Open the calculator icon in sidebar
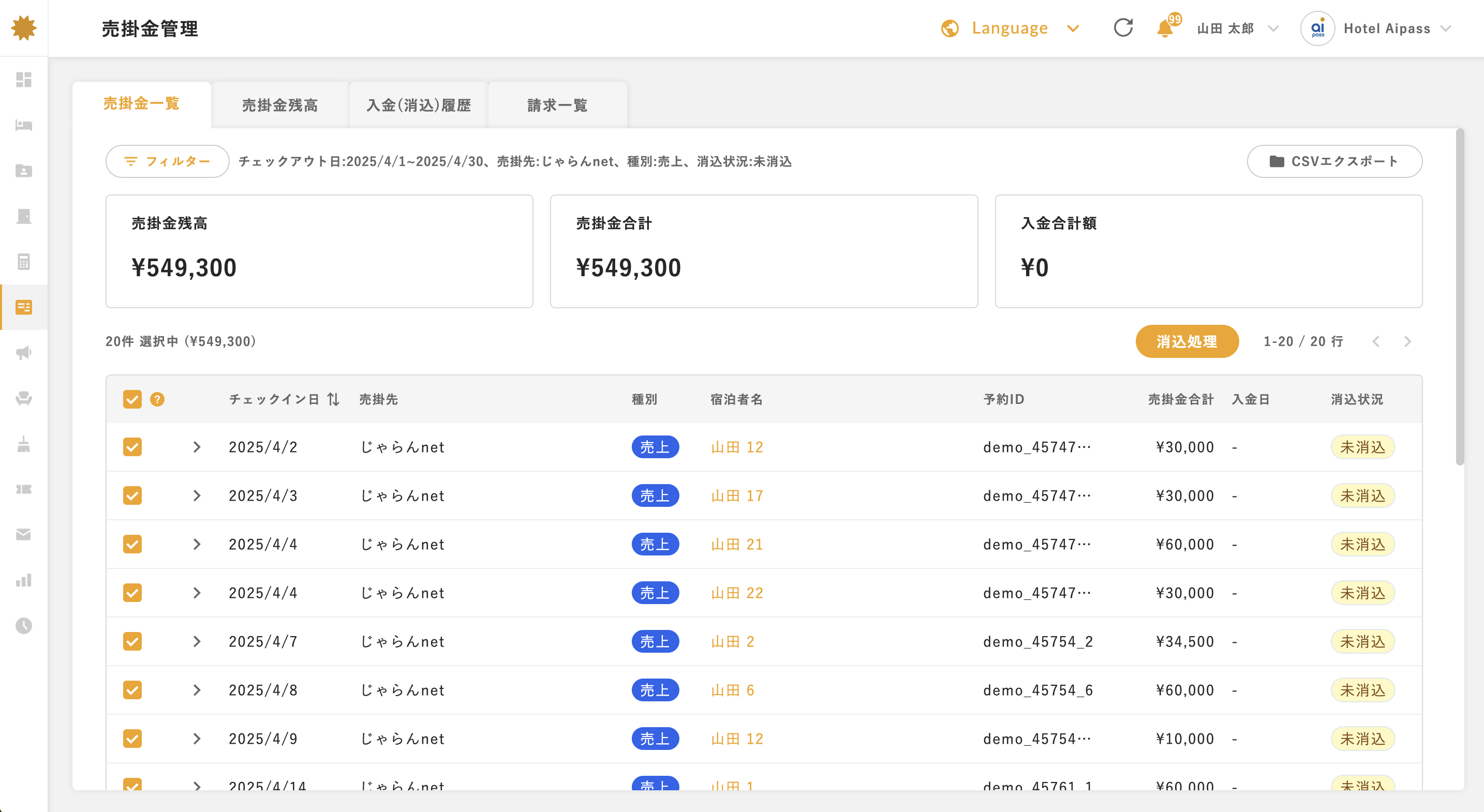The image size is (1484, 812). coord(24,262)
